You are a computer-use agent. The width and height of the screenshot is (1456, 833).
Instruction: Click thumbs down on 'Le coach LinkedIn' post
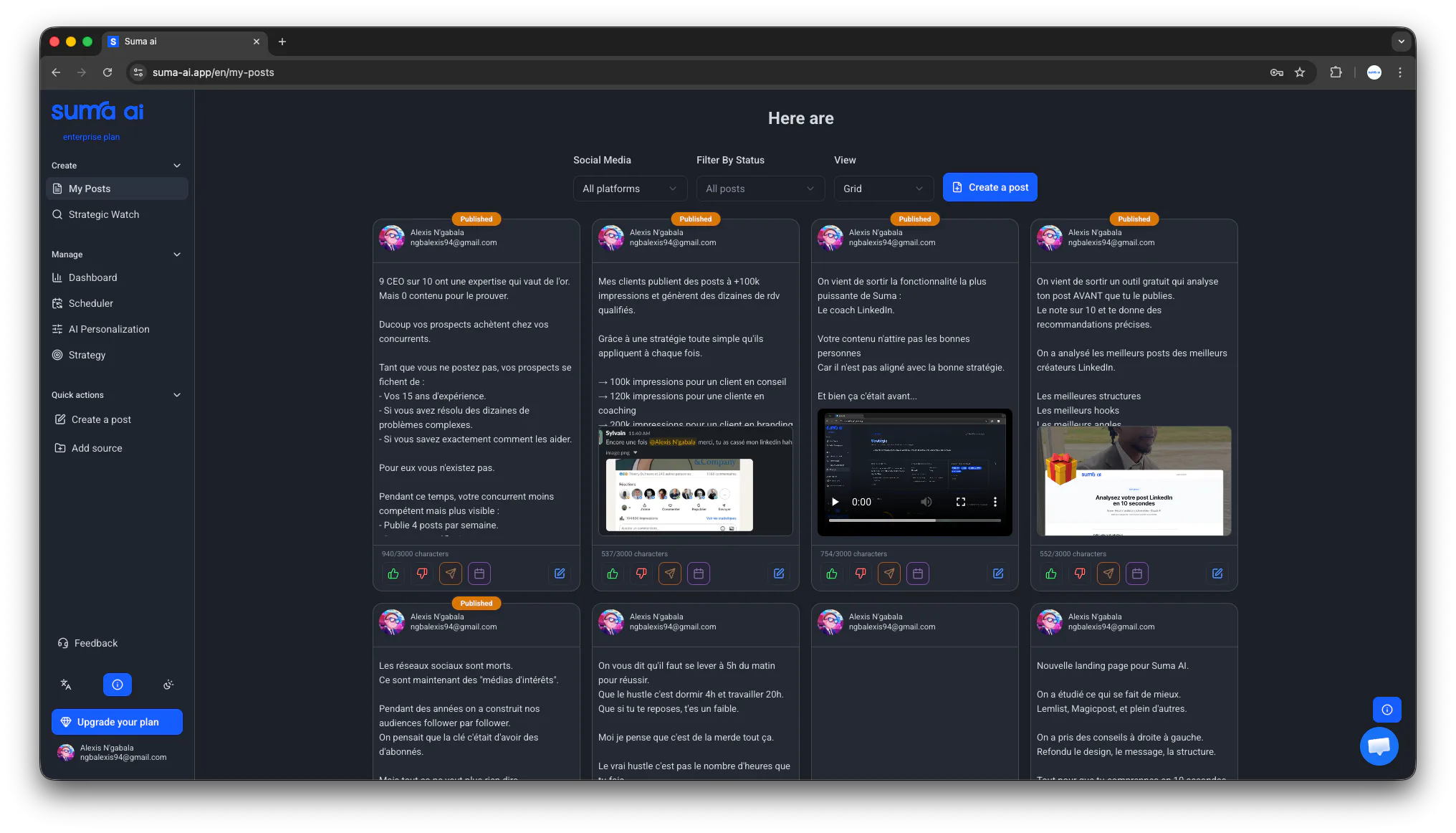click(x=861, y=573)
